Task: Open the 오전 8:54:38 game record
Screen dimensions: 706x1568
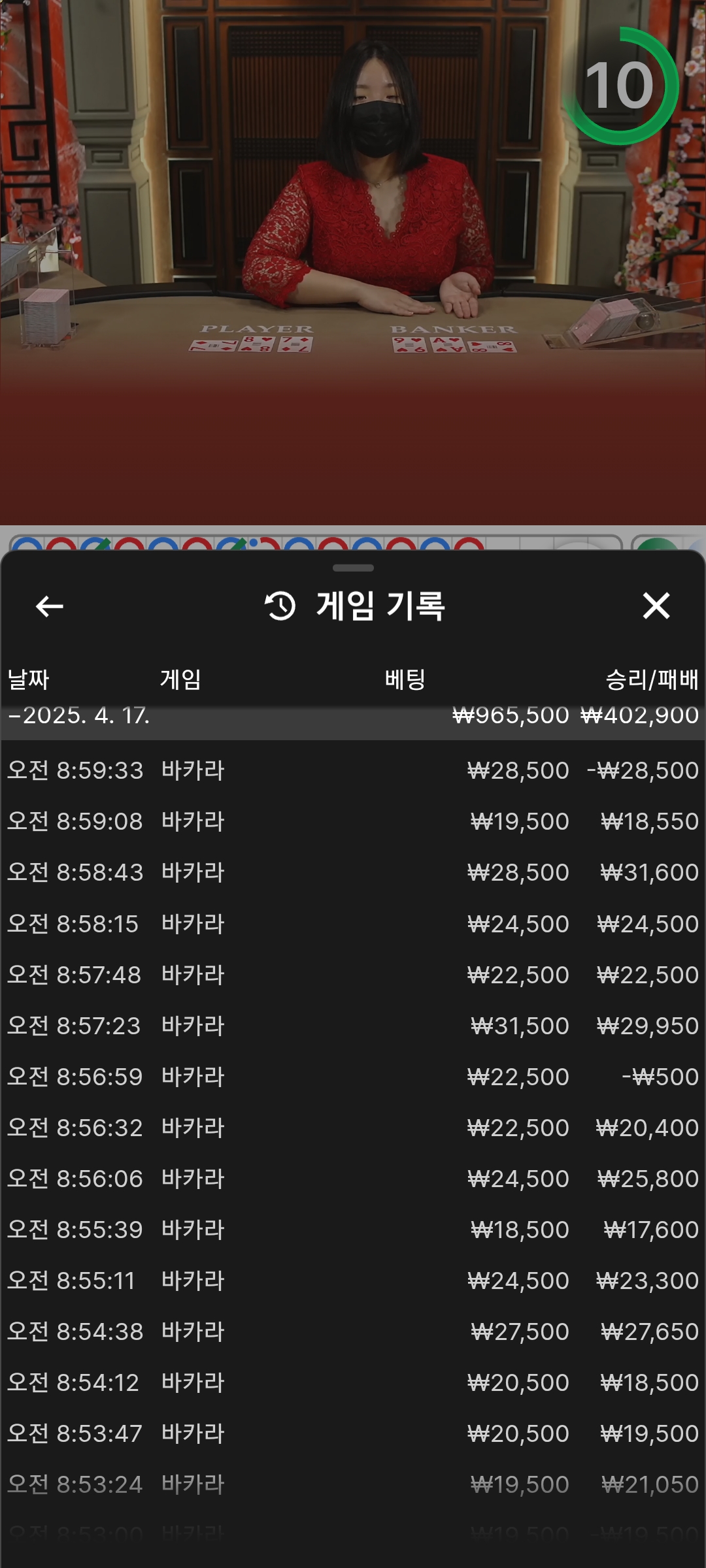Action: pyautogui.click(x=353, y=1331)
